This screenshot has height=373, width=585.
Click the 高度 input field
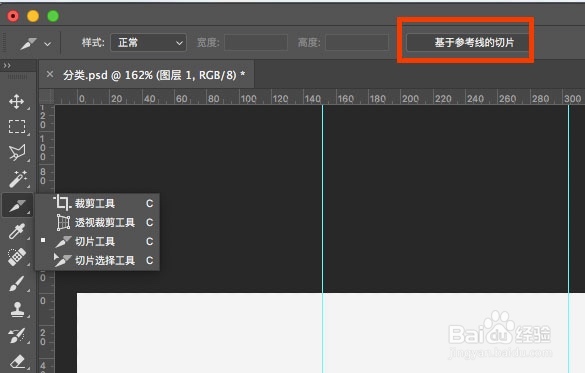(357, 43)
